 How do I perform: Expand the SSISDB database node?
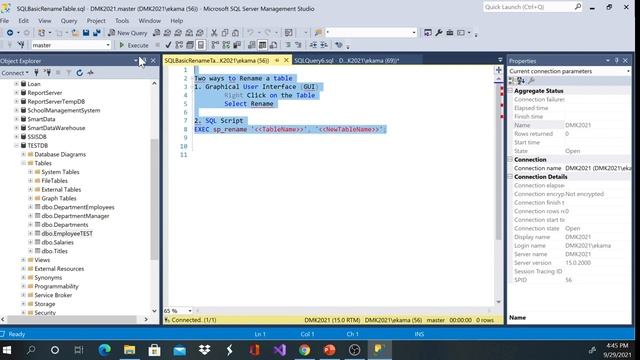16,137
